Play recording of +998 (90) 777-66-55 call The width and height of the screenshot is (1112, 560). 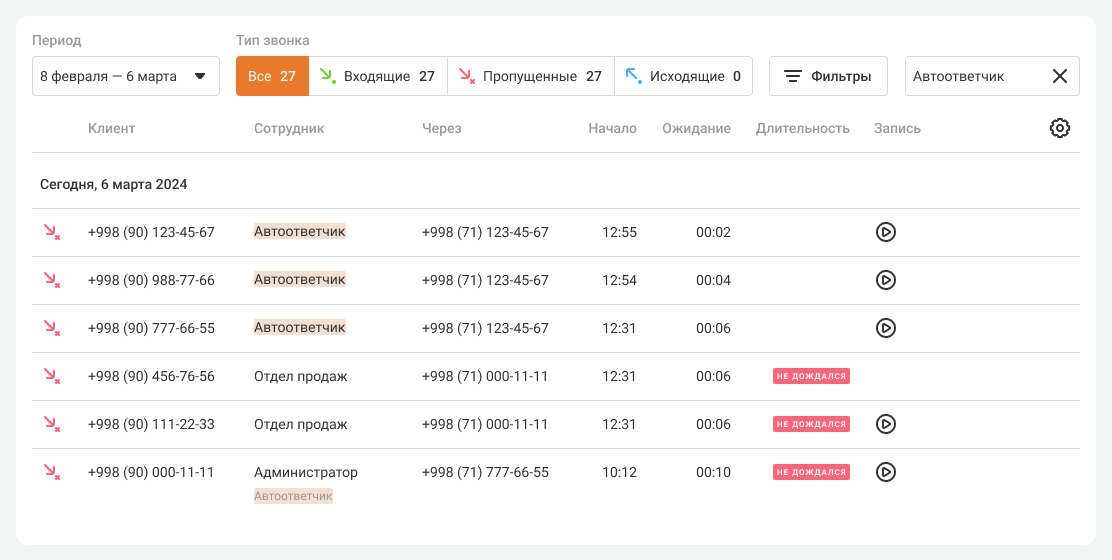point(885,328)
